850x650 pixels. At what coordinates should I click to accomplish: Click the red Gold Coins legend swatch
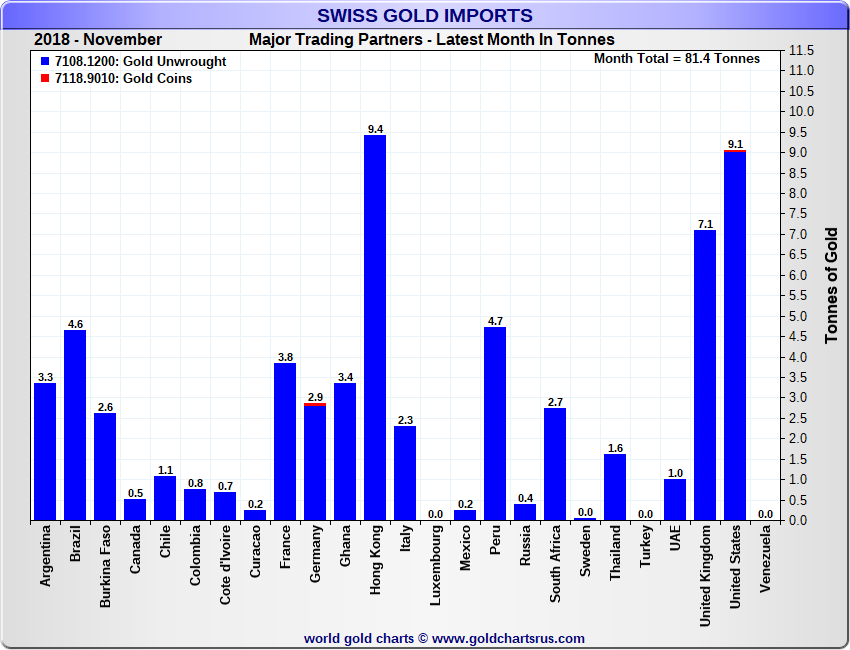coord(42,79)
